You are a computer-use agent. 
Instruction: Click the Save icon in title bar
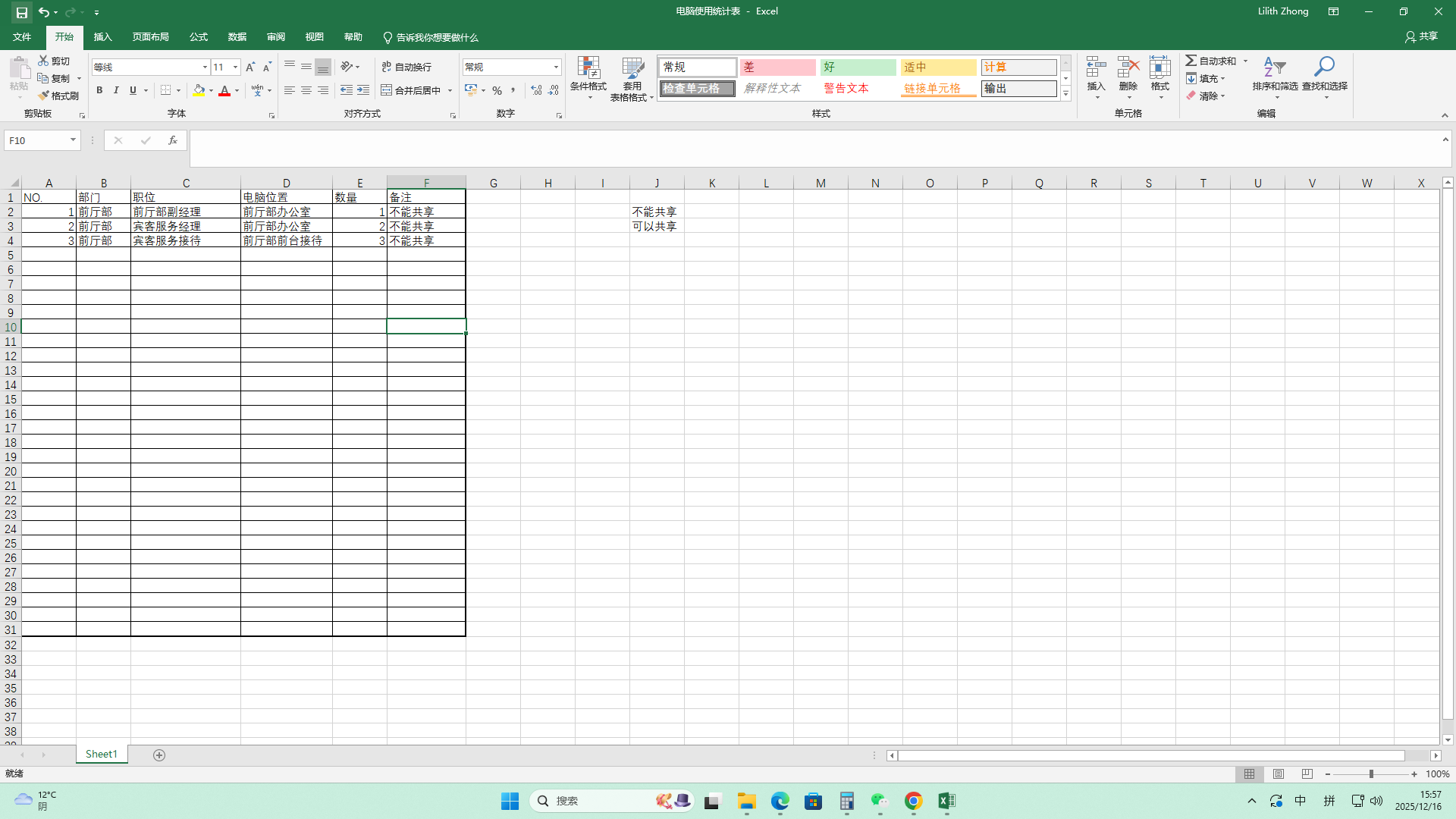point(21,12)
